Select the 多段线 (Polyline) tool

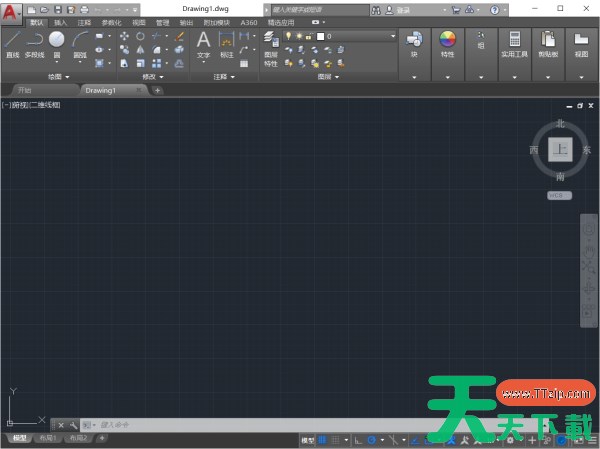pos(34,42)
